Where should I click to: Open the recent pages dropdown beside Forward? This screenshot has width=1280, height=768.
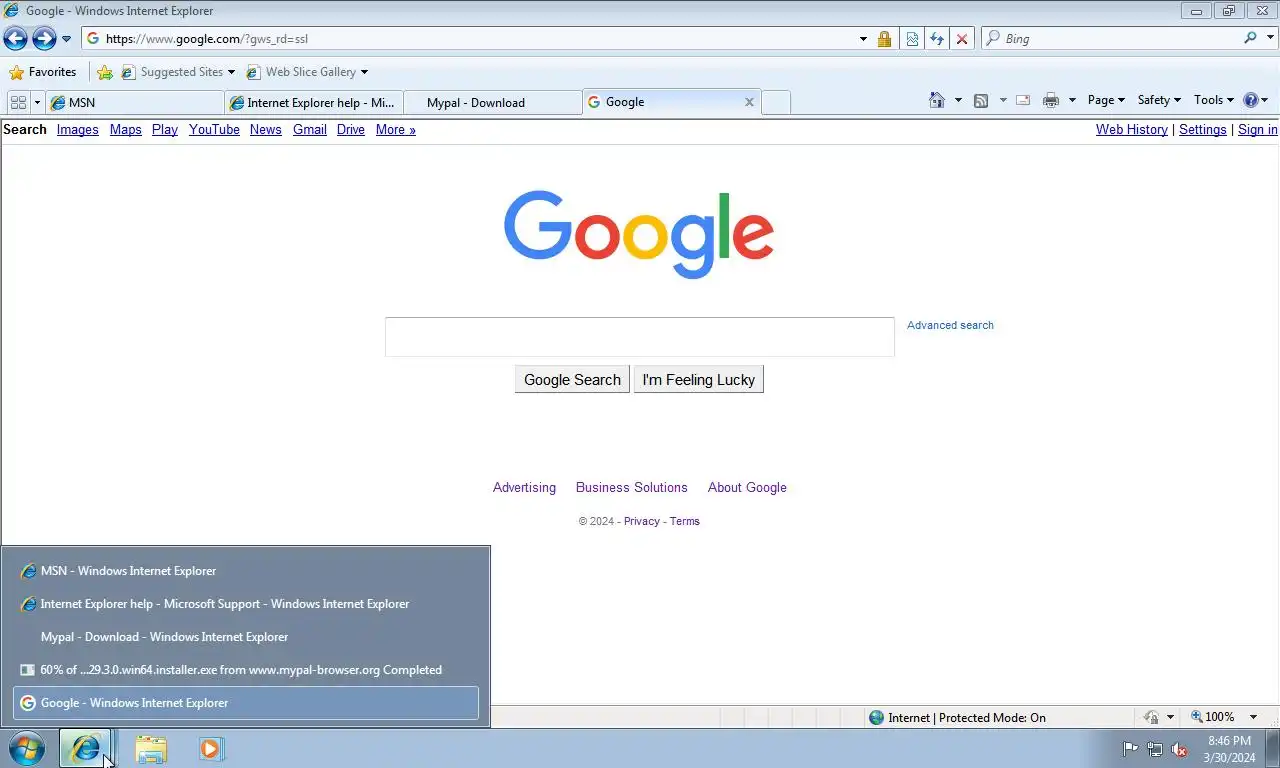[67, 39]
